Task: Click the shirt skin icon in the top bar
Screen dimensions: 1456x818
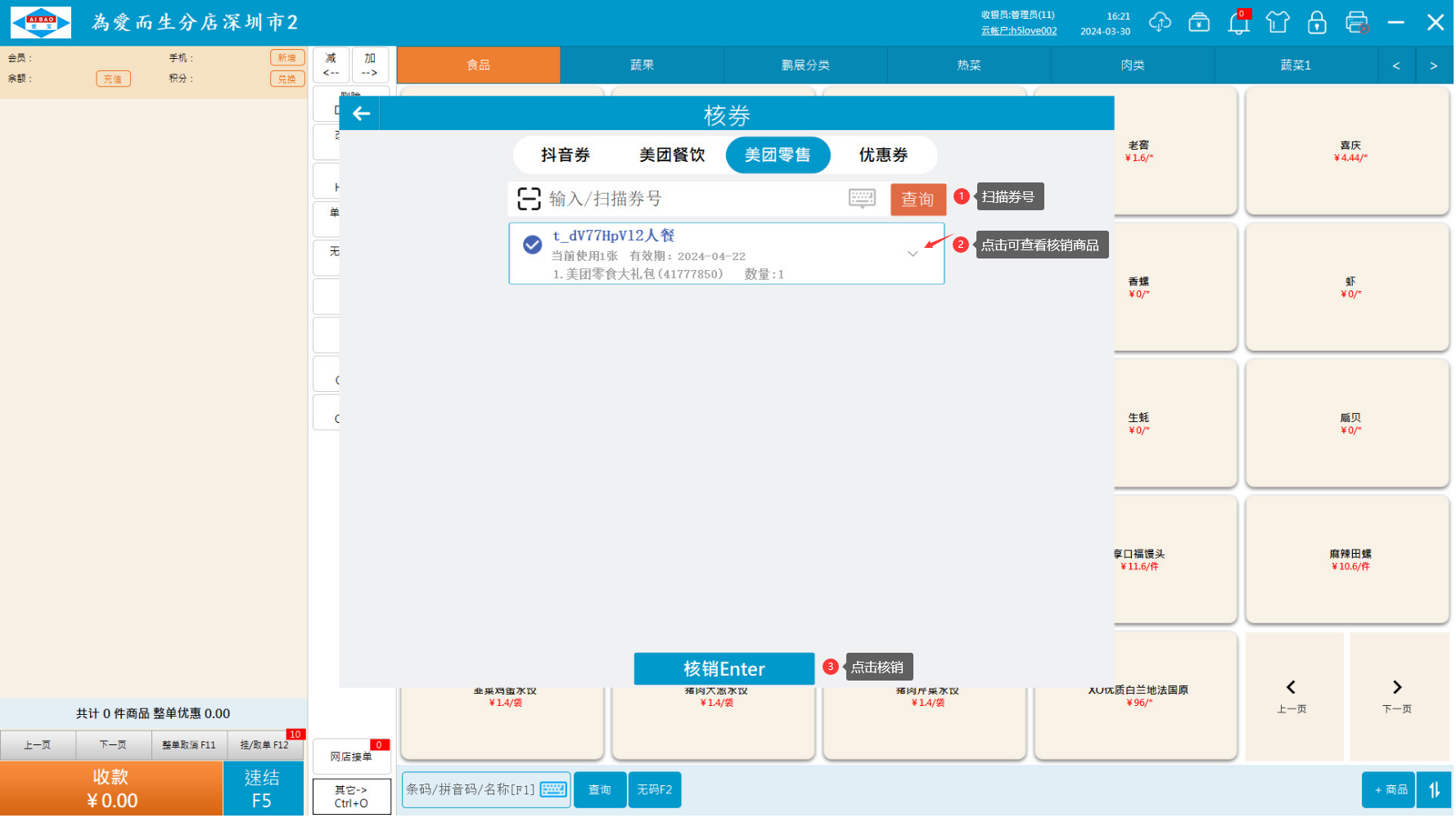Action: tap(1278, 22)
